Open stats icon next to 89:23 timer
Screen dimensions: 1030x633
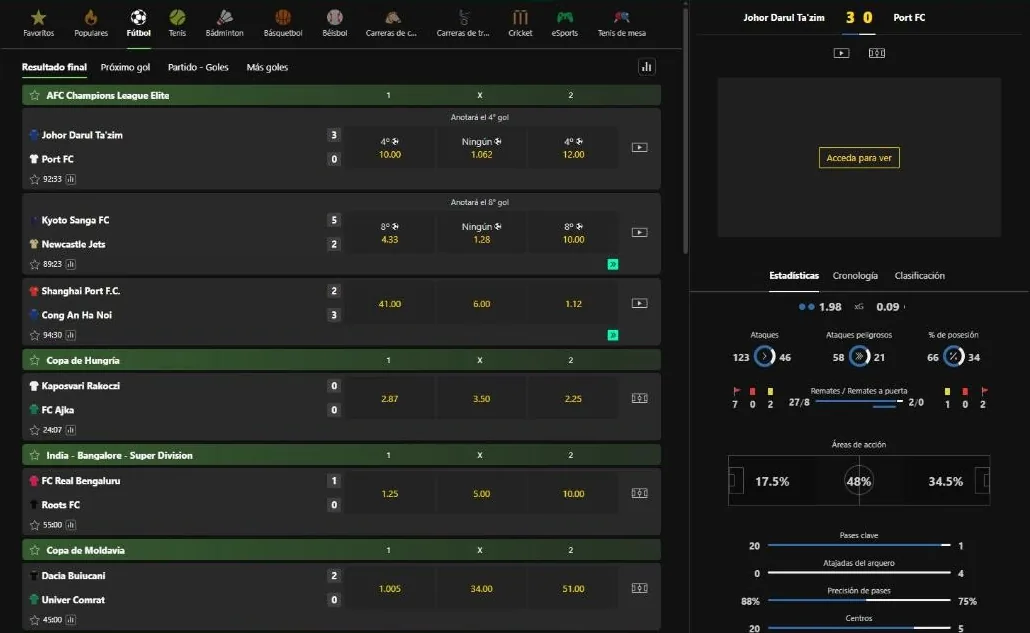tap(70, 264)
